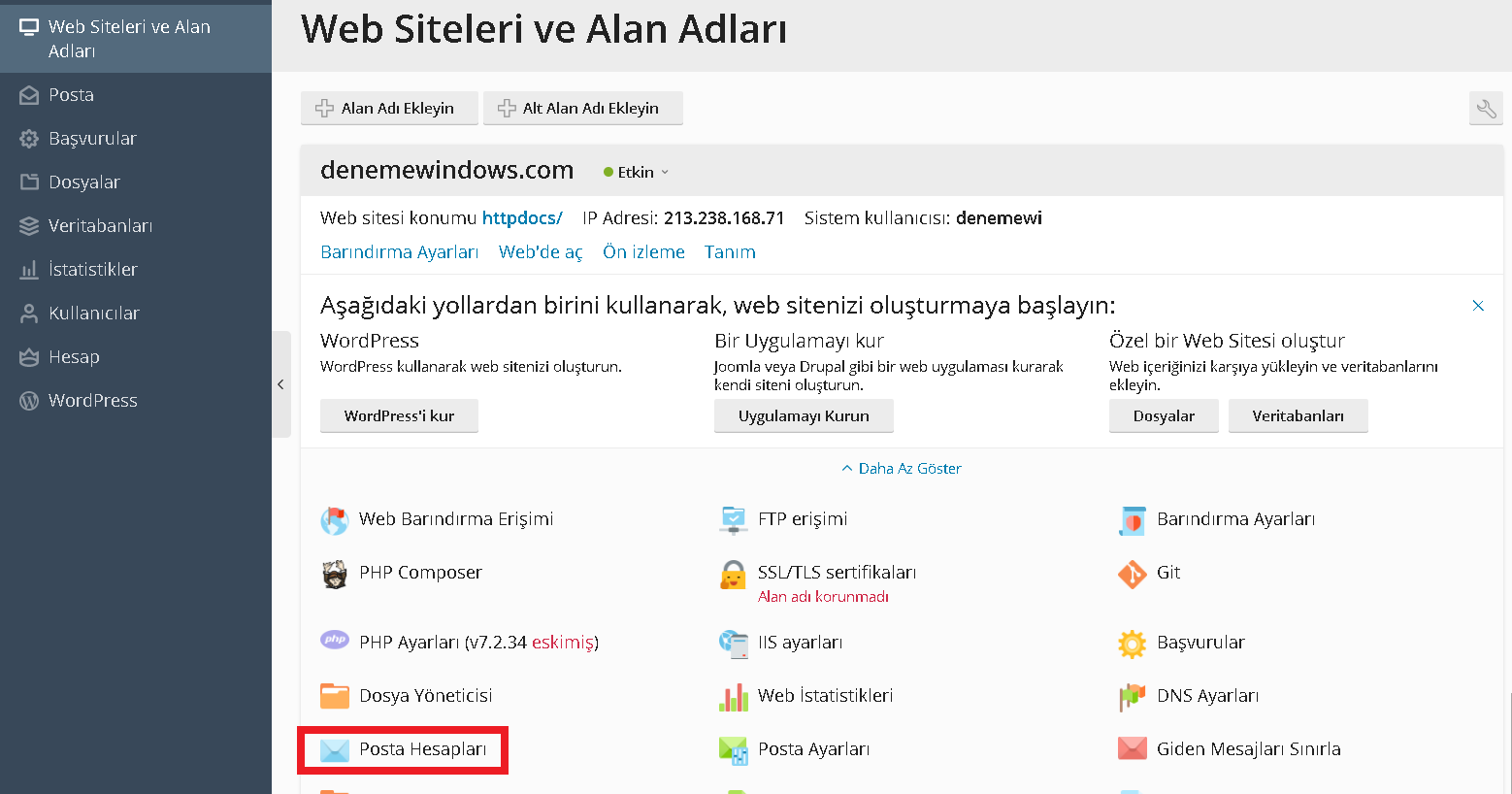Click the IP address 213.238.168.71
This screenshot has width=1512, height=794.
pos(724,218)
